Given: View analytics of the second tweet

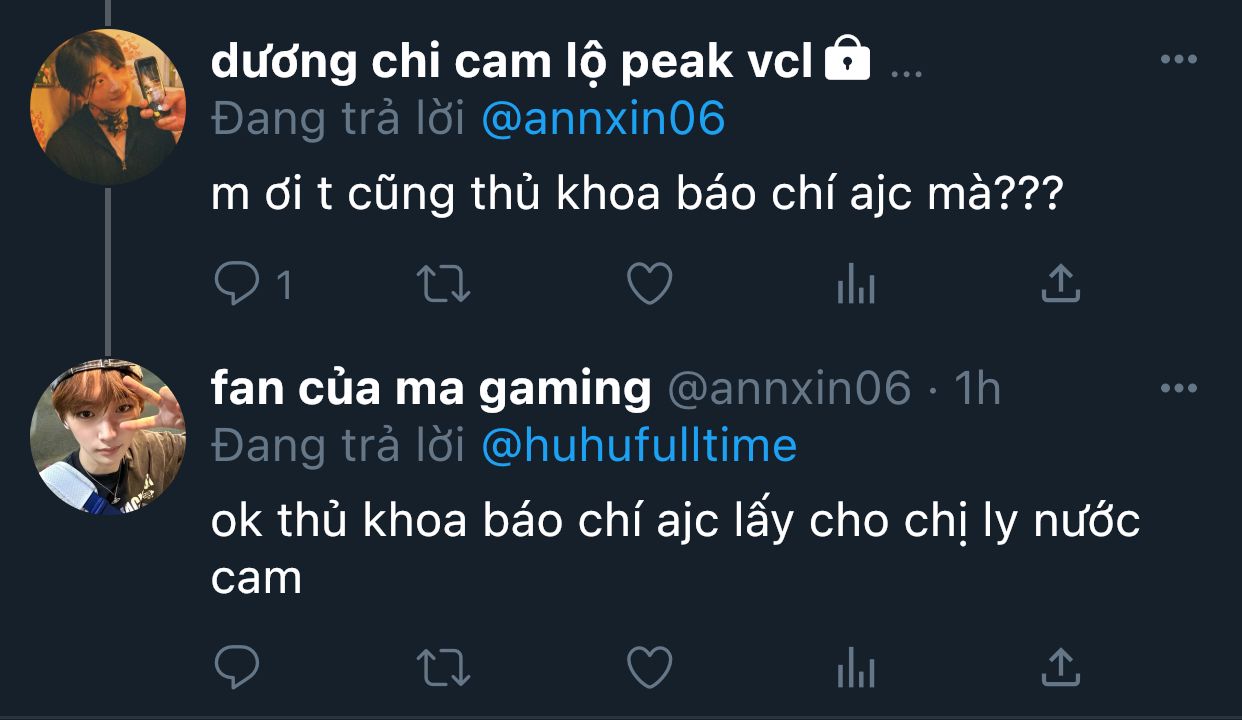Looking at the screenshot, I should (855, 667).
